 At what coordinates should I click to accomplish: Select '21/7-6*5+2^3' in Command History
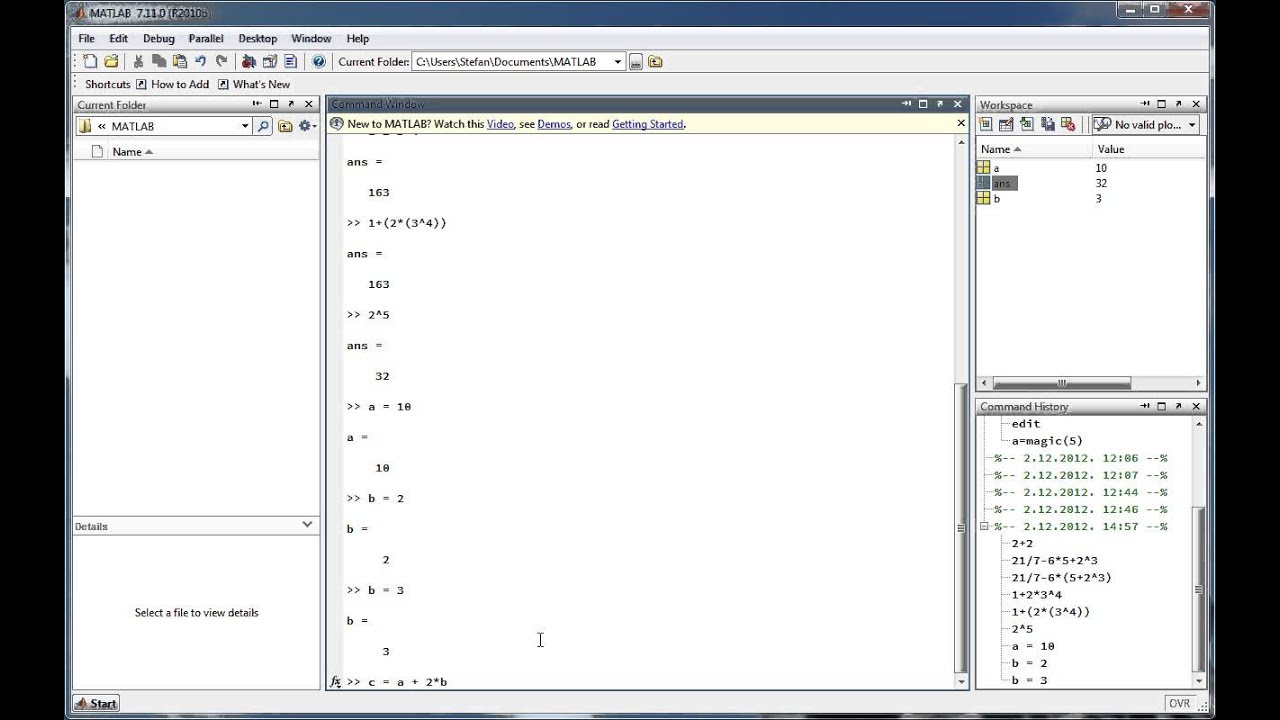[1054, 560]
